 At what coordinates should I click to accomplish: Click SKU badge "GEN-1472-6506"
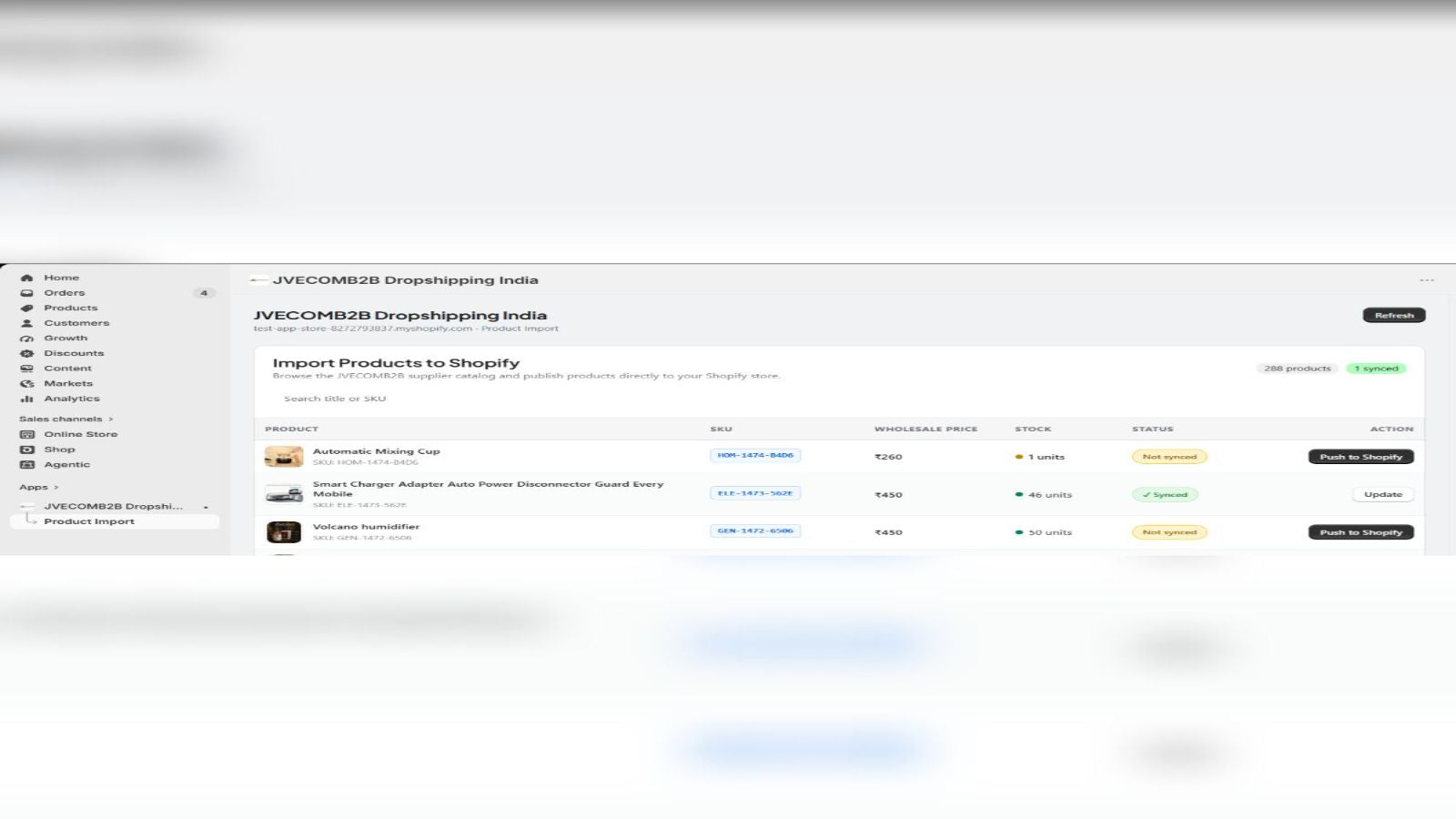(755, 531)
